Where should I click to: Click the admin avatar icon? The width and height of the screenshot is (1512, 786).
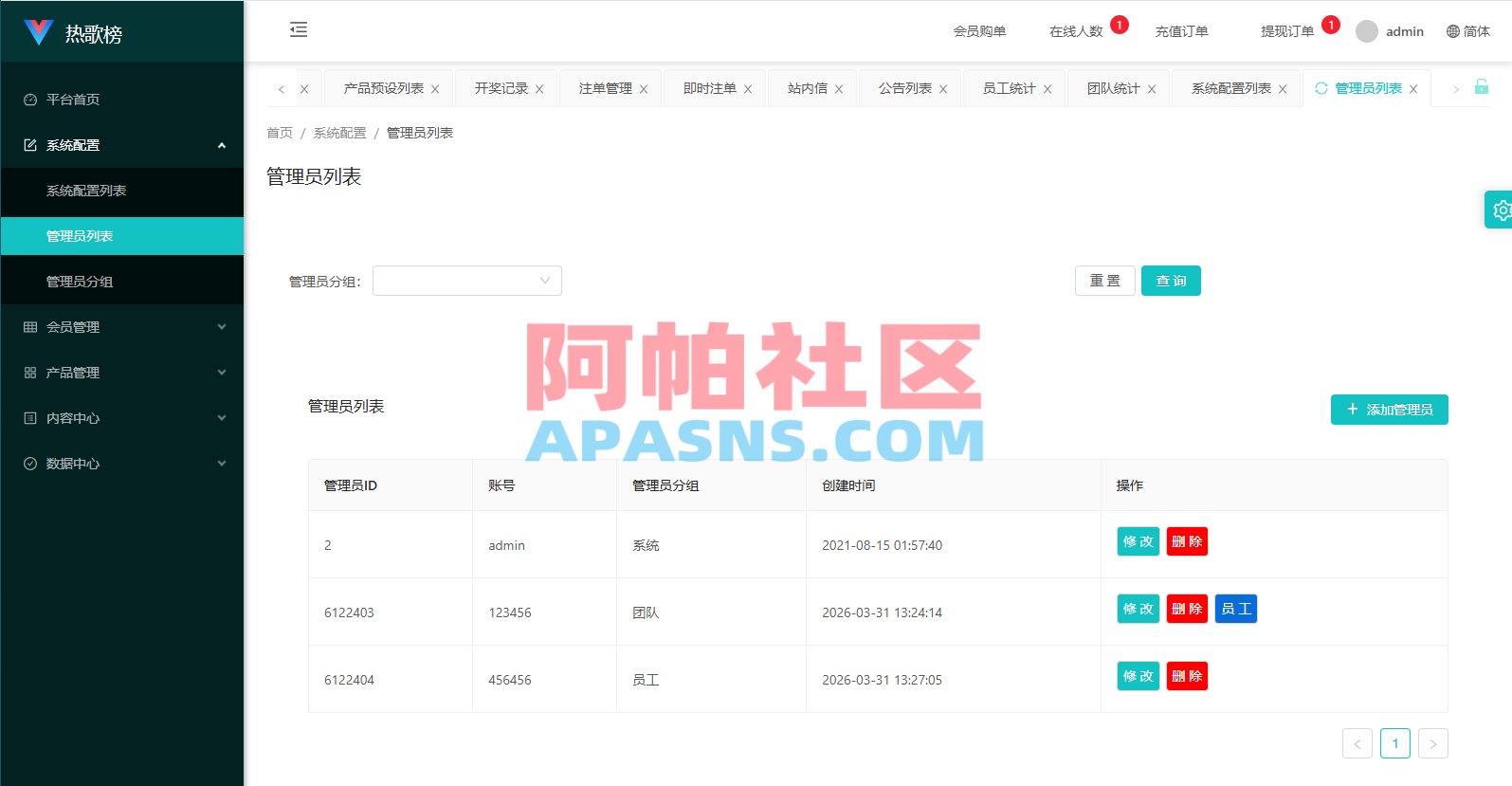1367,31
